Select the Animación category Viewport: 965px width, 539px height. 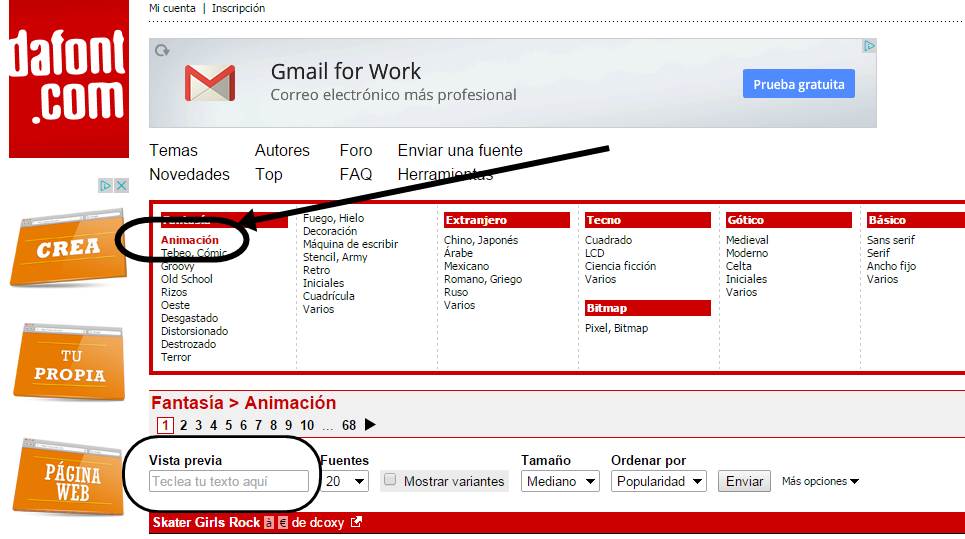pyautogui.click(x=190, y=240)
